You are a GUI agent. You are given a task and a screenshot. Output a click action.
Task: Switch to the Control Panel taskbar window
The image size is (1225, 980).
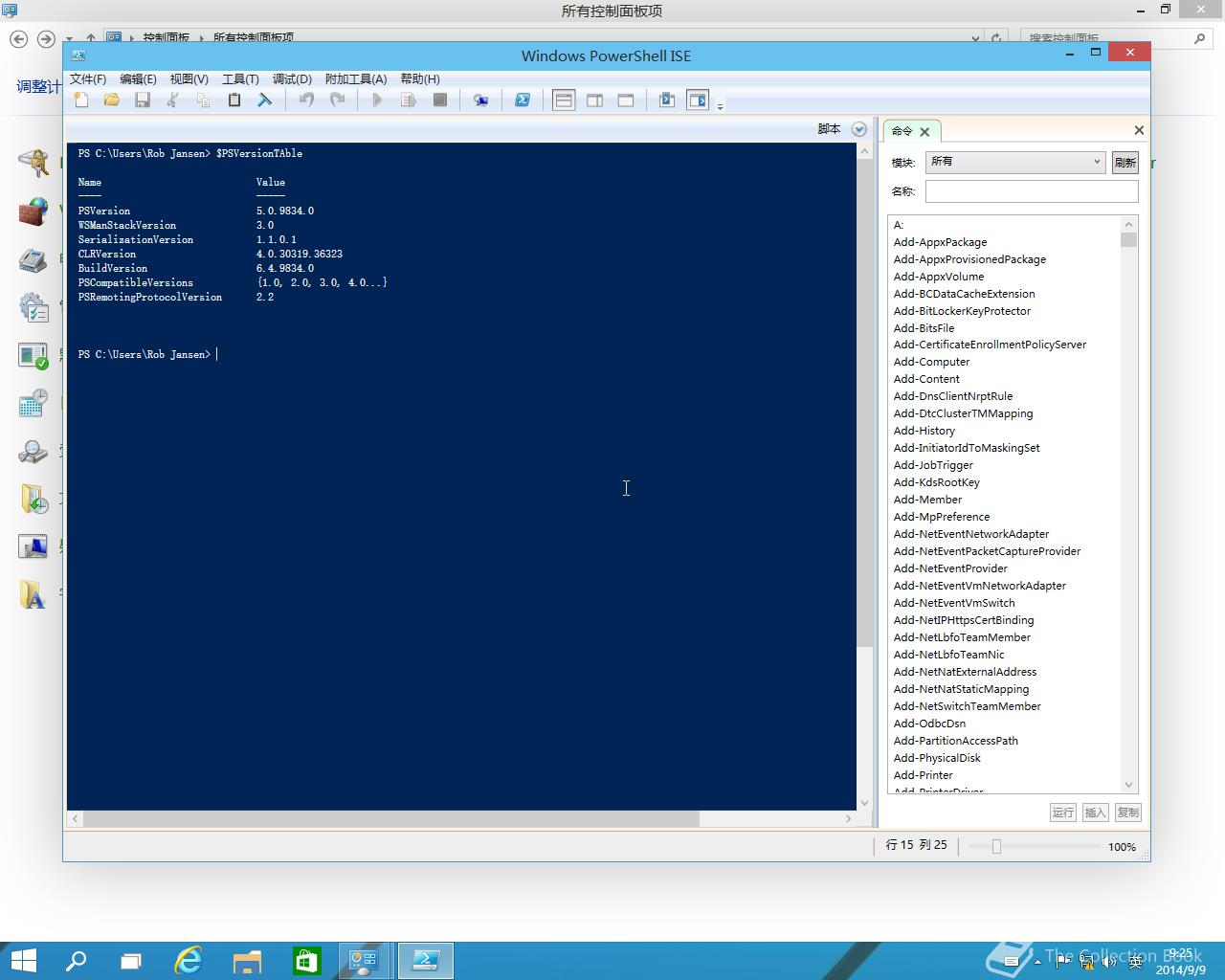364,961
